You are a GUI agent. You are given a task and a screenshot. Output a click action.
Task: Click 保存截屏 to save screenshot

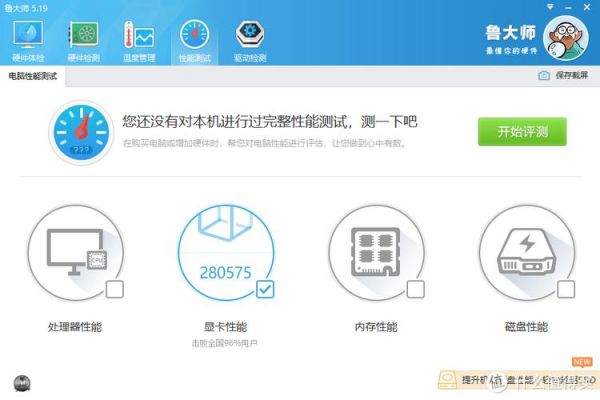(x=572, y=75)
